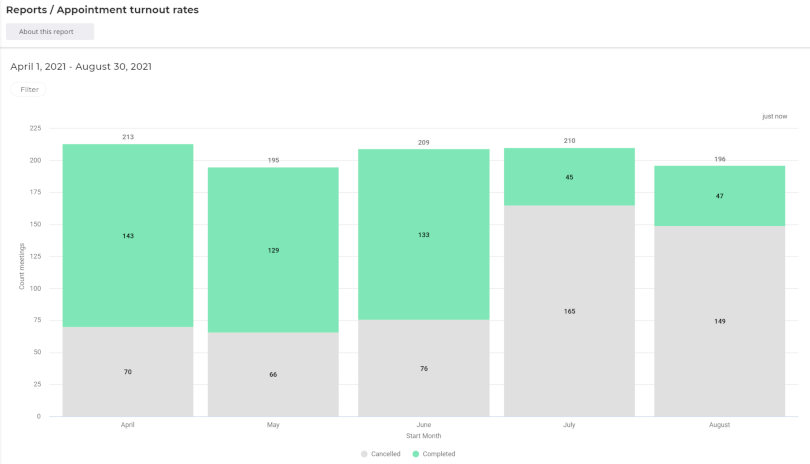Viewport: 810px width, 464px height.
Task: Select August's completed segment showing 47
Action: (720, 196)
